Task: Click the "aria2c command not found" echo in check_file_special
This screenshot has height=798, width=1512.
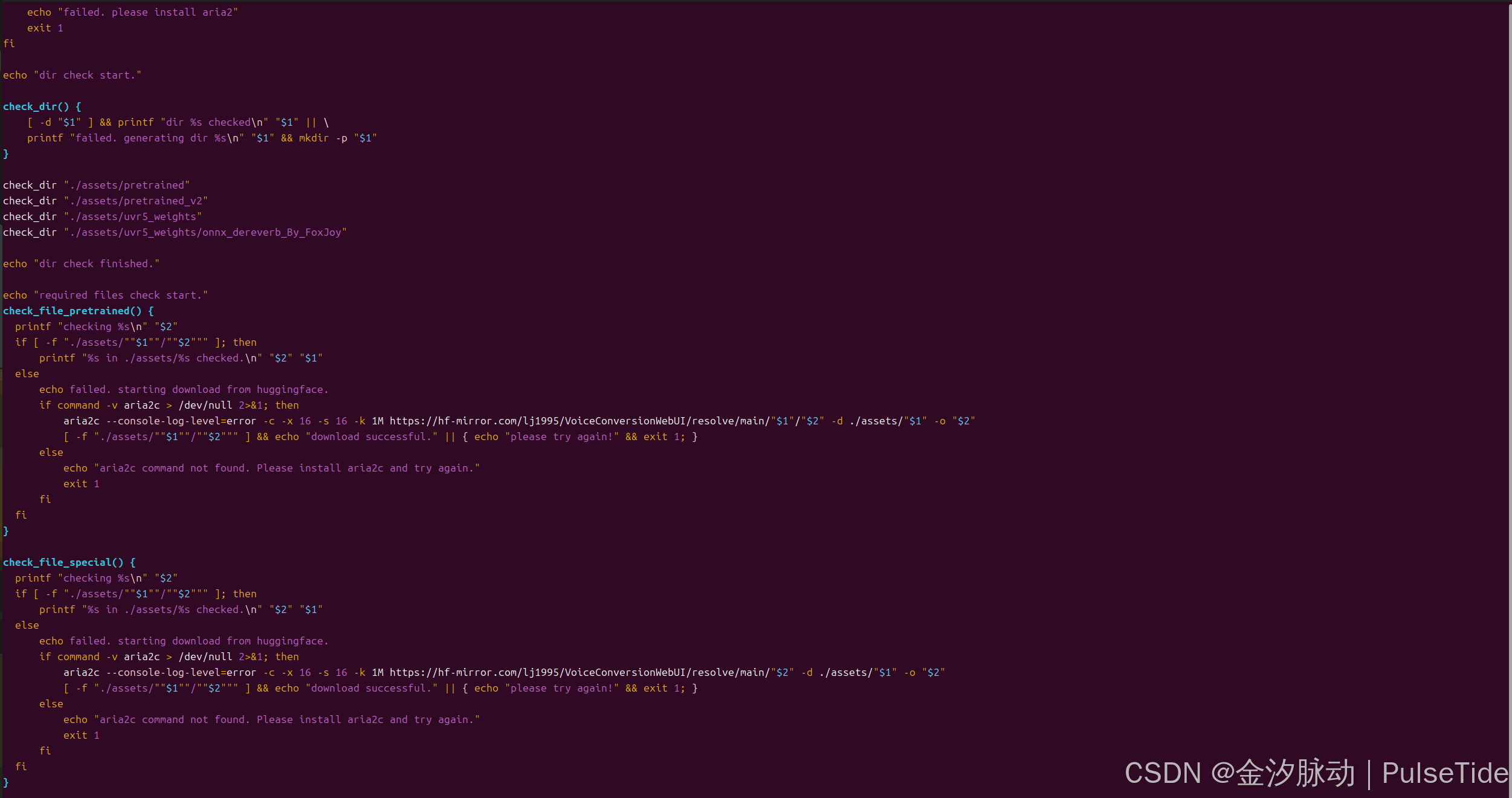Action: (x=271, y=719)
